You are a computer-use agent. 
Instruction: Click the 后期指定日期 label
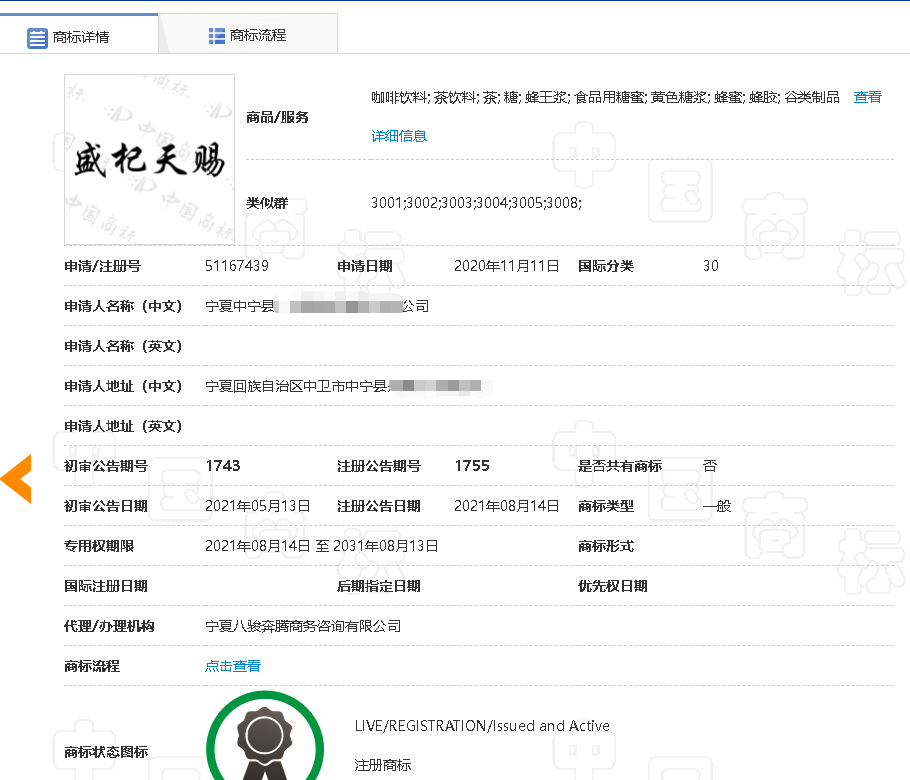pyautogui.click(x=378, y=586)
